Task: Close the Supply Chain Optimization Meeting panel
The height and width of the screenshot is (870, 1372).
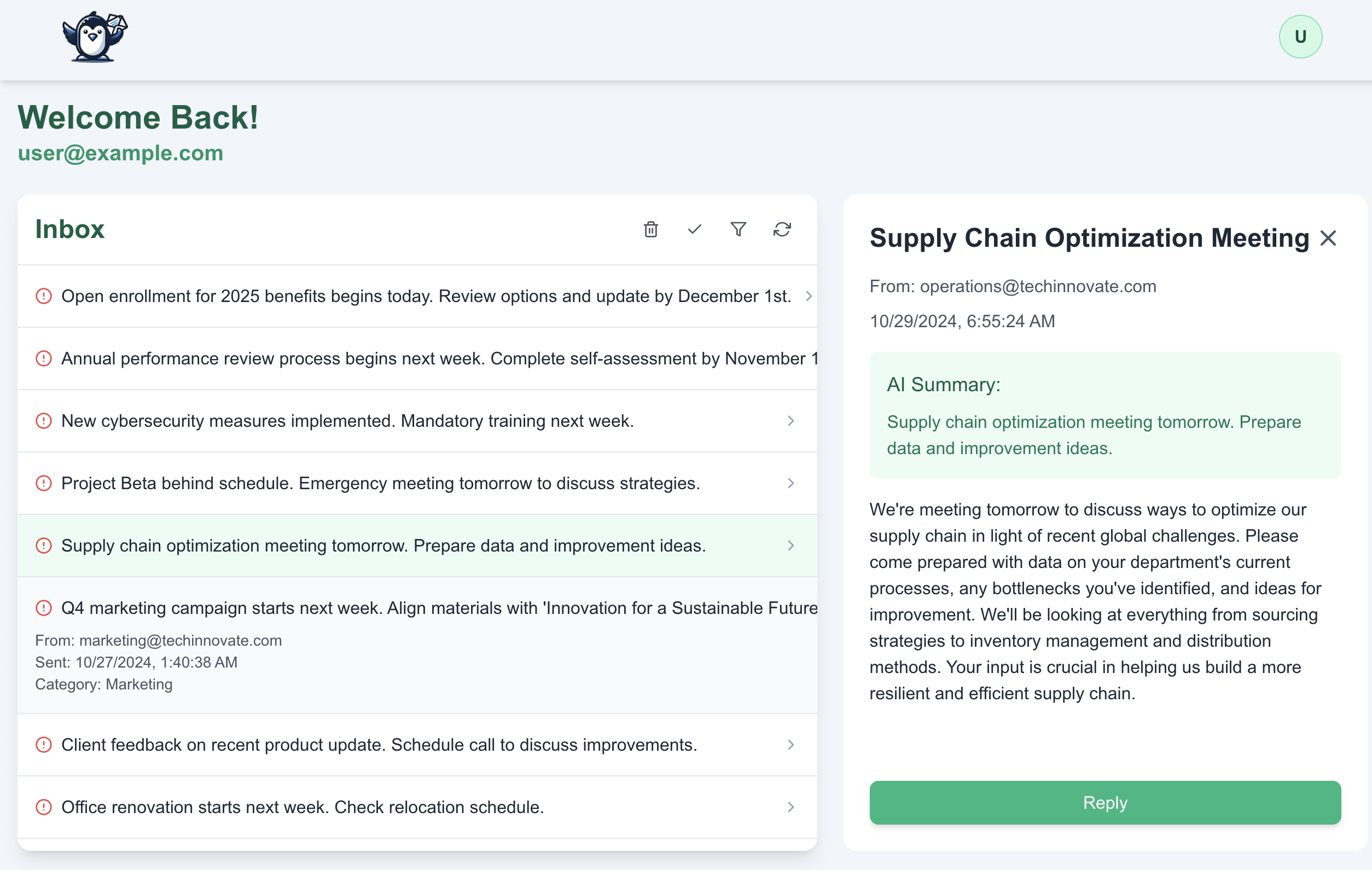Action: click(x=1328, y=238)
